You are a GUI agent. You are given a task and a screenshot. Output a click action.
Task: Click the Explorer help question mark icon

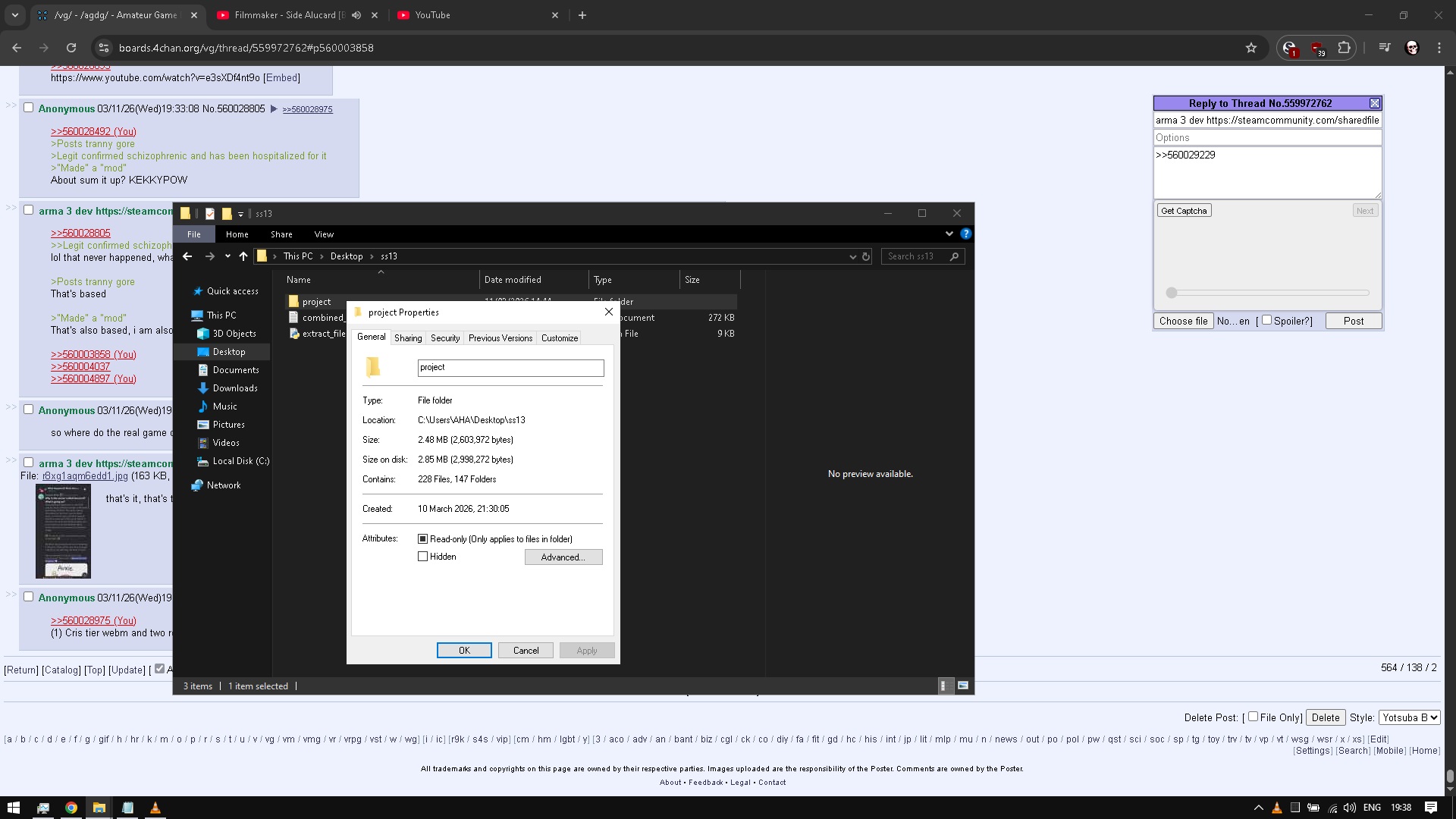[x=965, y=234]
